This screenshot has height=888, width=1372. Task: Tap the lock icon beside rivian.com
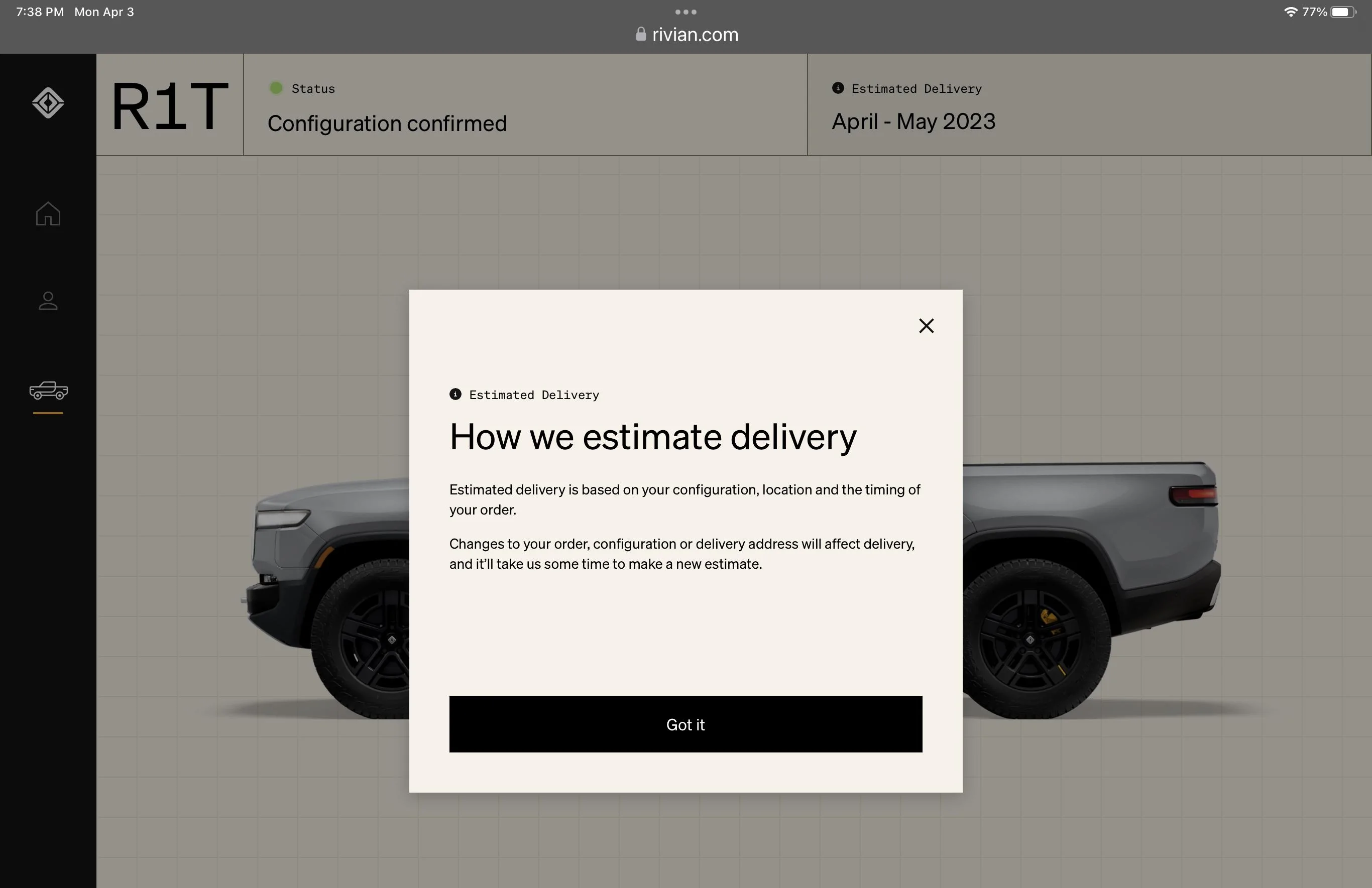point(640,35)
